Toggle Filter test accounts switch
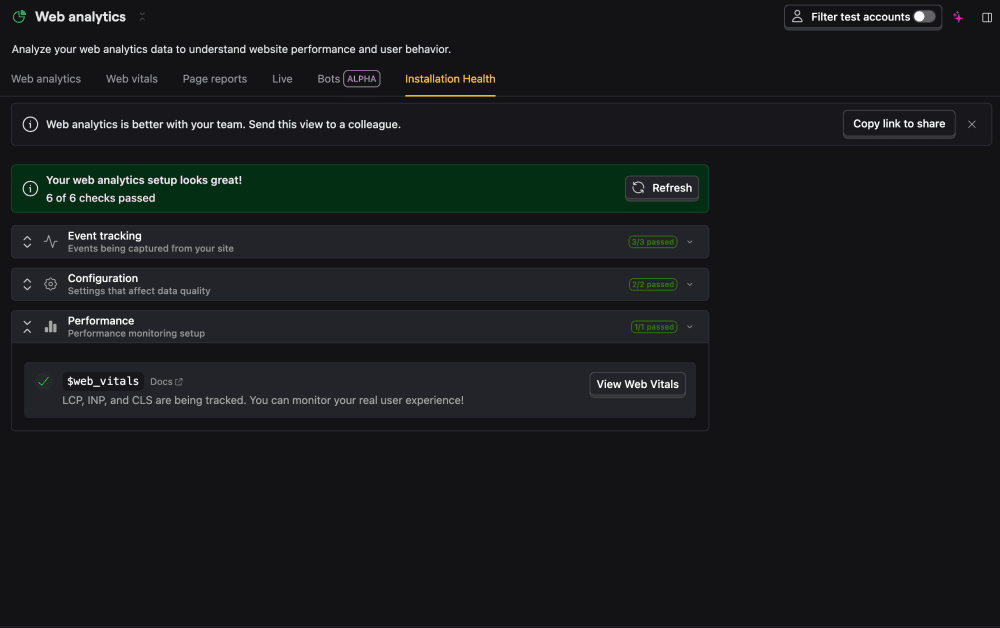 coord(924,17)
